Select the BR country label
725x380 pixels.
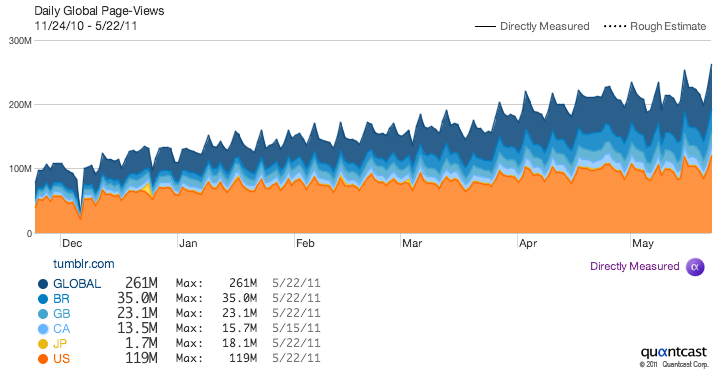pos(61,299)
